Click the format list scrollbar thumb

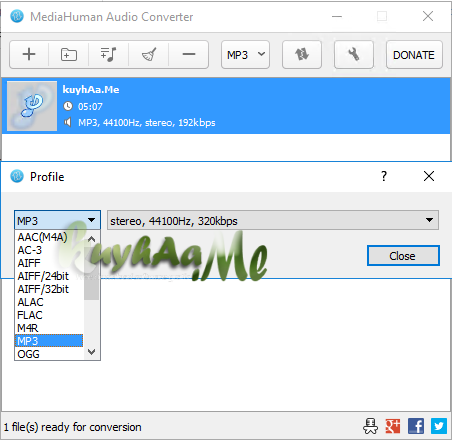tap(91, 273)
